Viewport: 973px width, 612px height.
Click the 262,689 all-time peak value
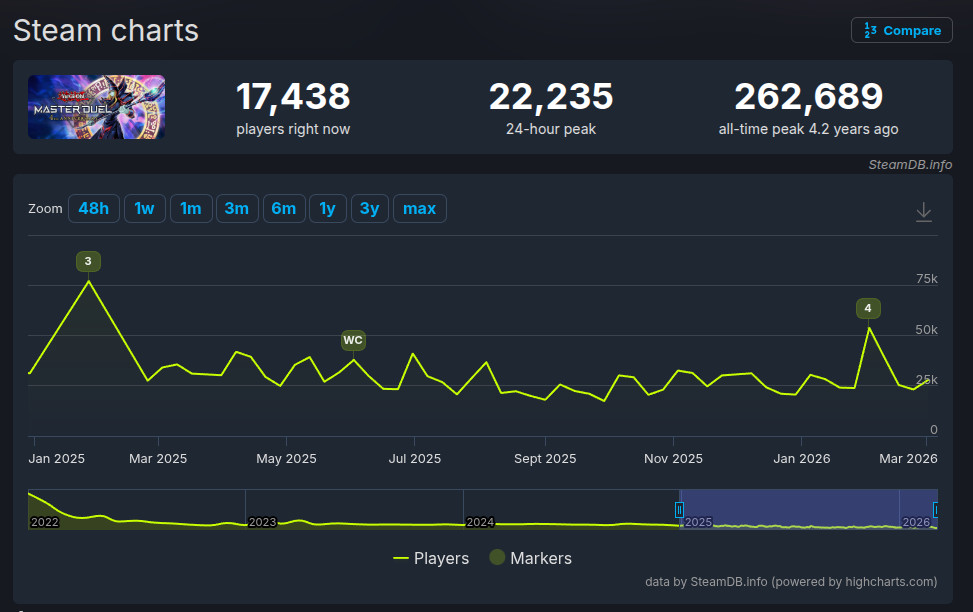tap(809, 97)
